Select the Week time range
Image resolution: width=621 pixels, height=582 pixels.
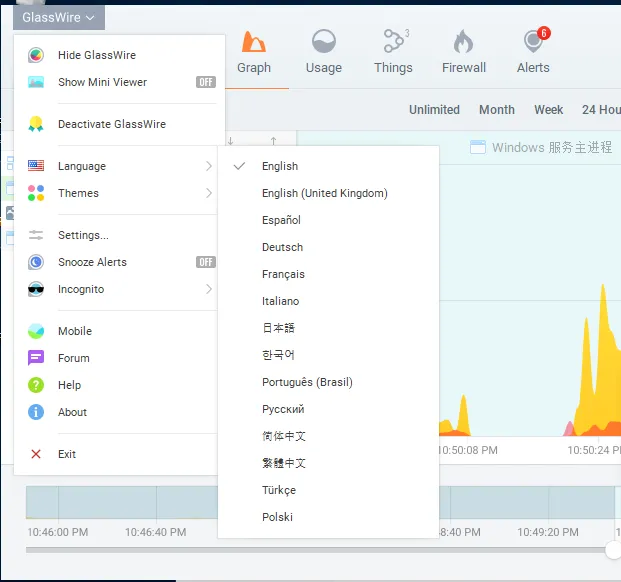coord(548,110)
